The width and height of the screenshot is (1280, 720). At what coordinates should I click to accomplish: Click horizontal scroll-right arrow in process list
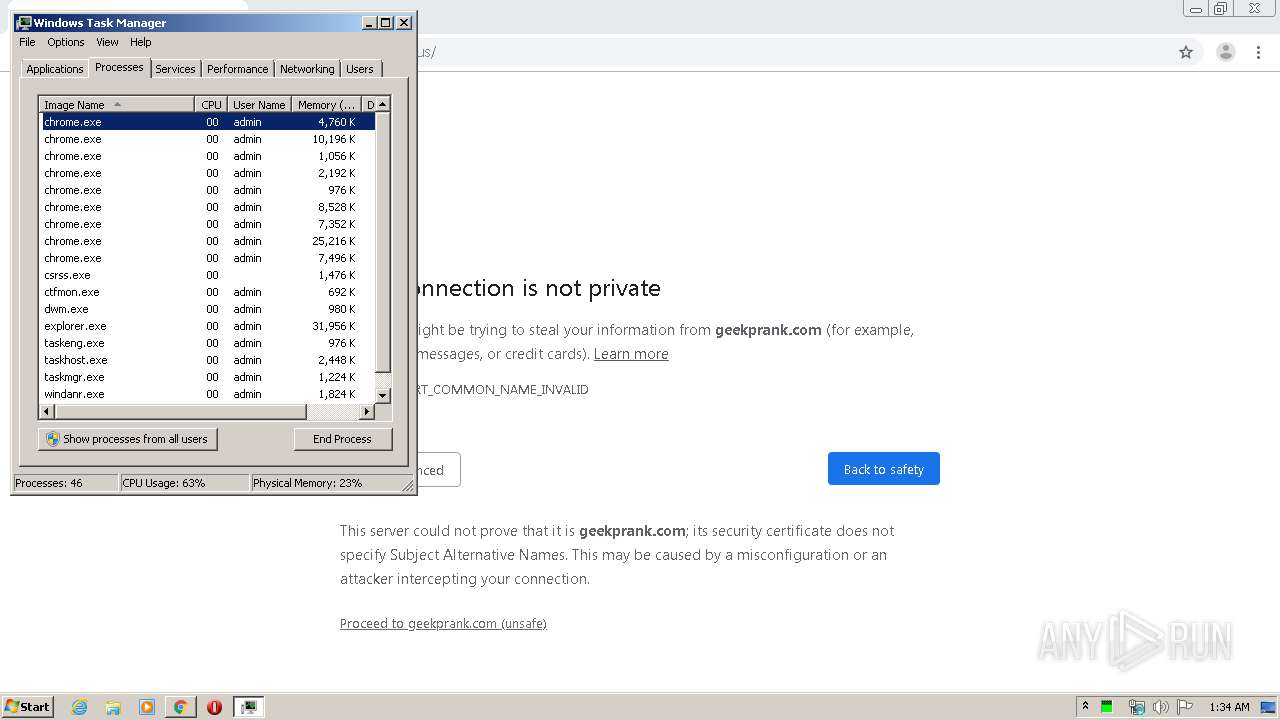click(366, 411)
